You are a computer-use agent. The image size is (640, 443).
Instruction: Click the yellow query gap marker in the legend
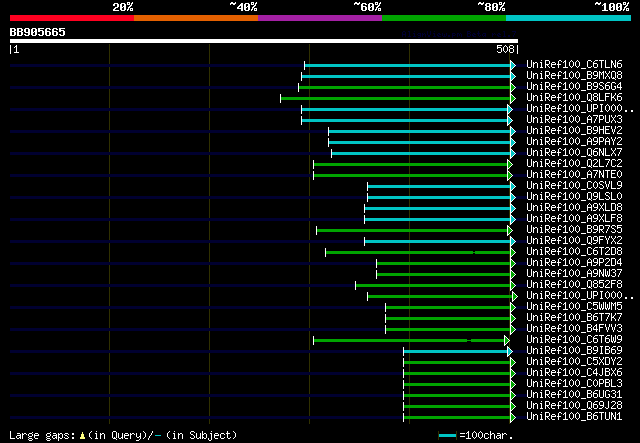[x=82, y=436]
